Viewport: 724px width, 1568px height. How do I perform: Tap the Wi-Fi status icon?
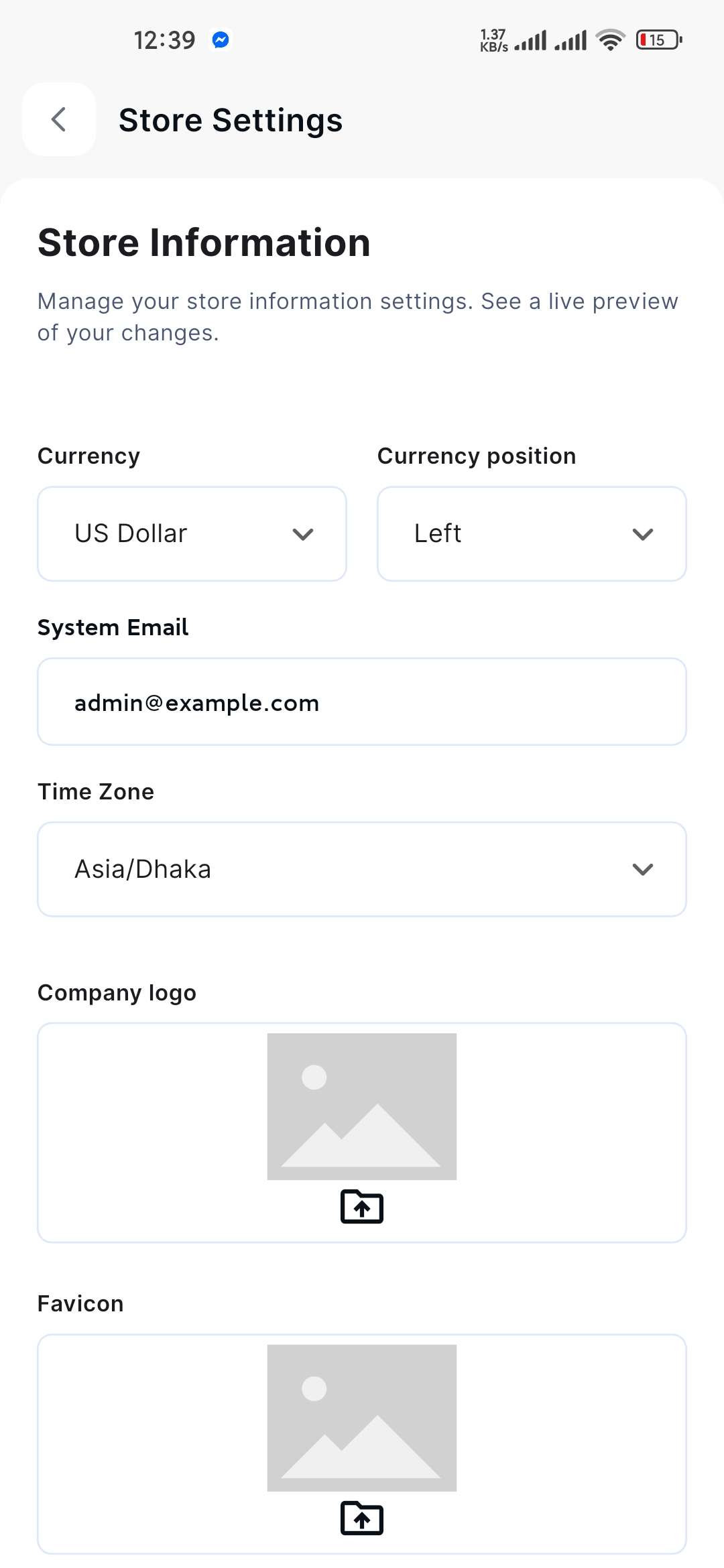[x=610, y=40]
